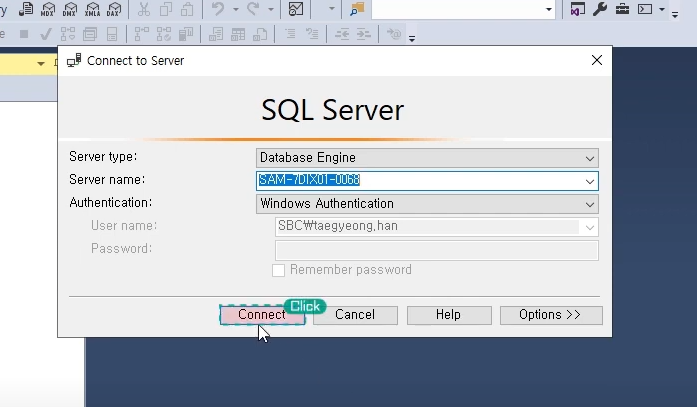Show SQL editor toolbar overflow options

412,39
